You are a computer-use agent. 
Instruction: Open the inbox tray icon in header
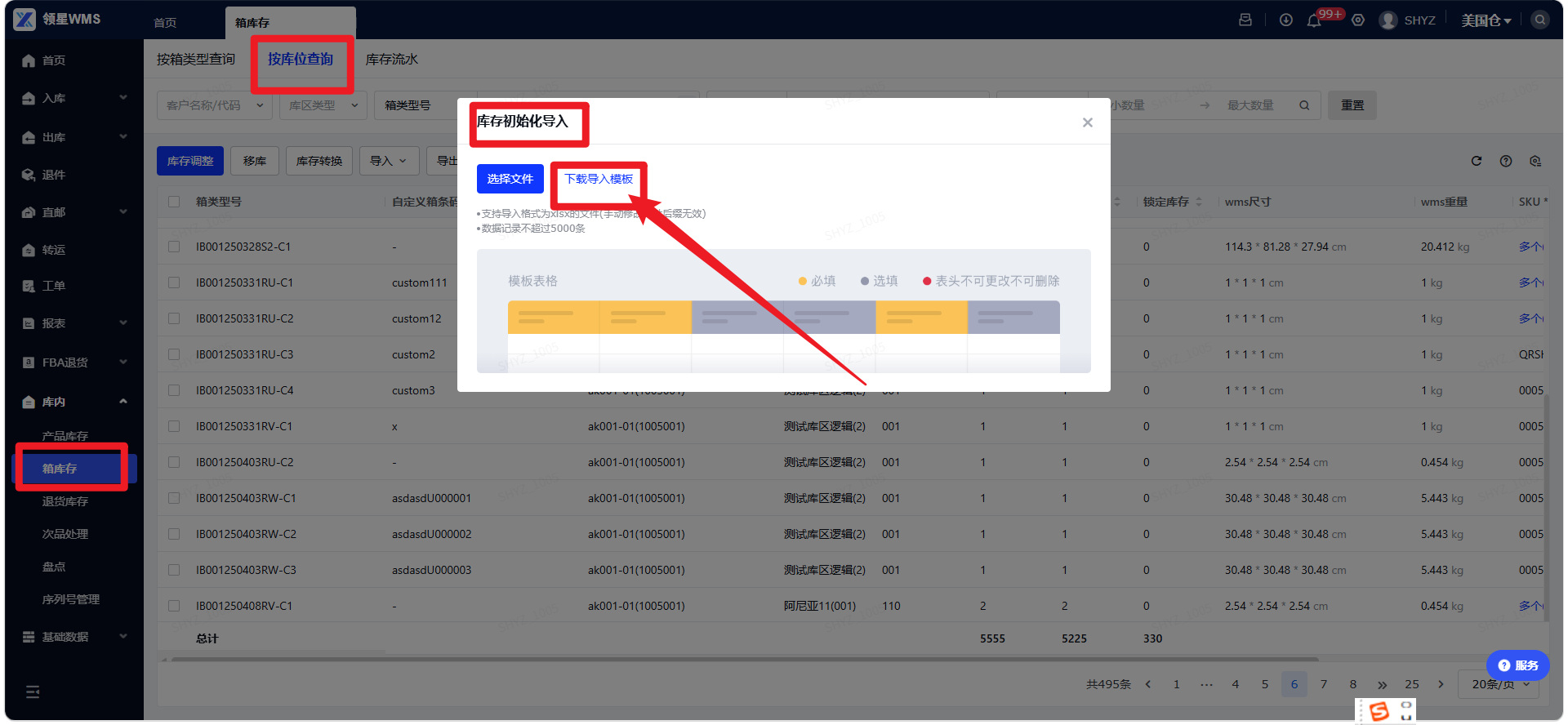click(1245, 20)
